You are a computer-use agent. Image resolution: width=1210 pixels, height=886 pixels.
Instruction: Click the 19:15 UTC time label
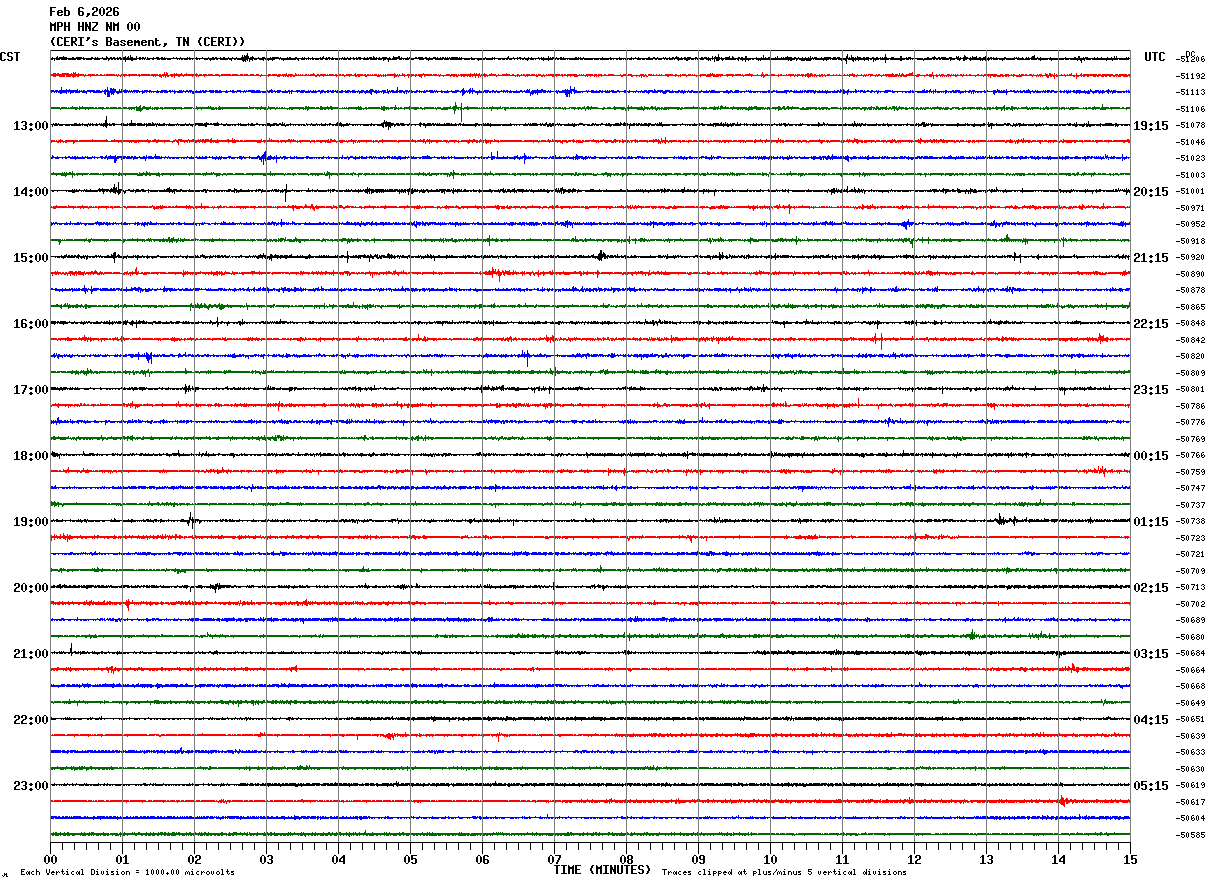(1151, 126)
